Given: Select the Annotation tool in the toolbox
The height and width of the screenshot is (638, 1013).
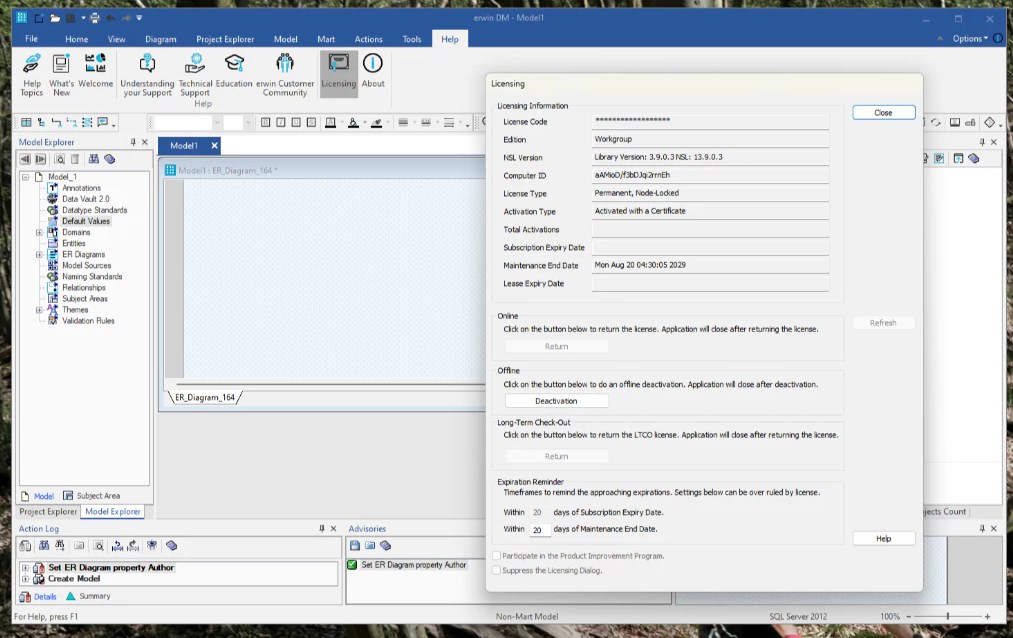Looking at the screenshot, I should 102,123.
